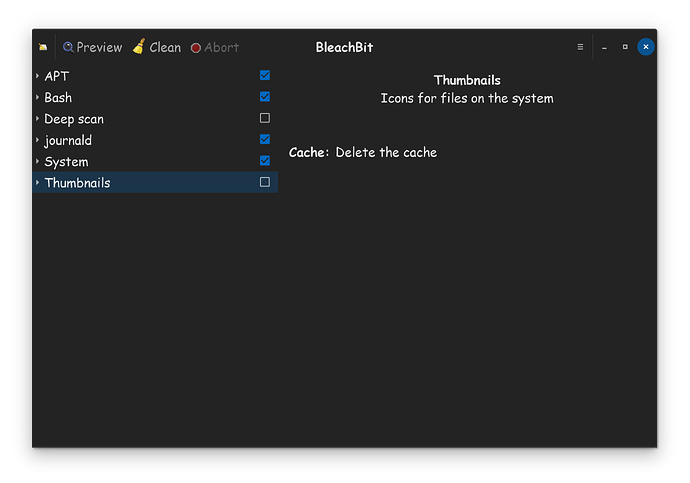Uncheck the System checkbox

(x=264, y=161)
